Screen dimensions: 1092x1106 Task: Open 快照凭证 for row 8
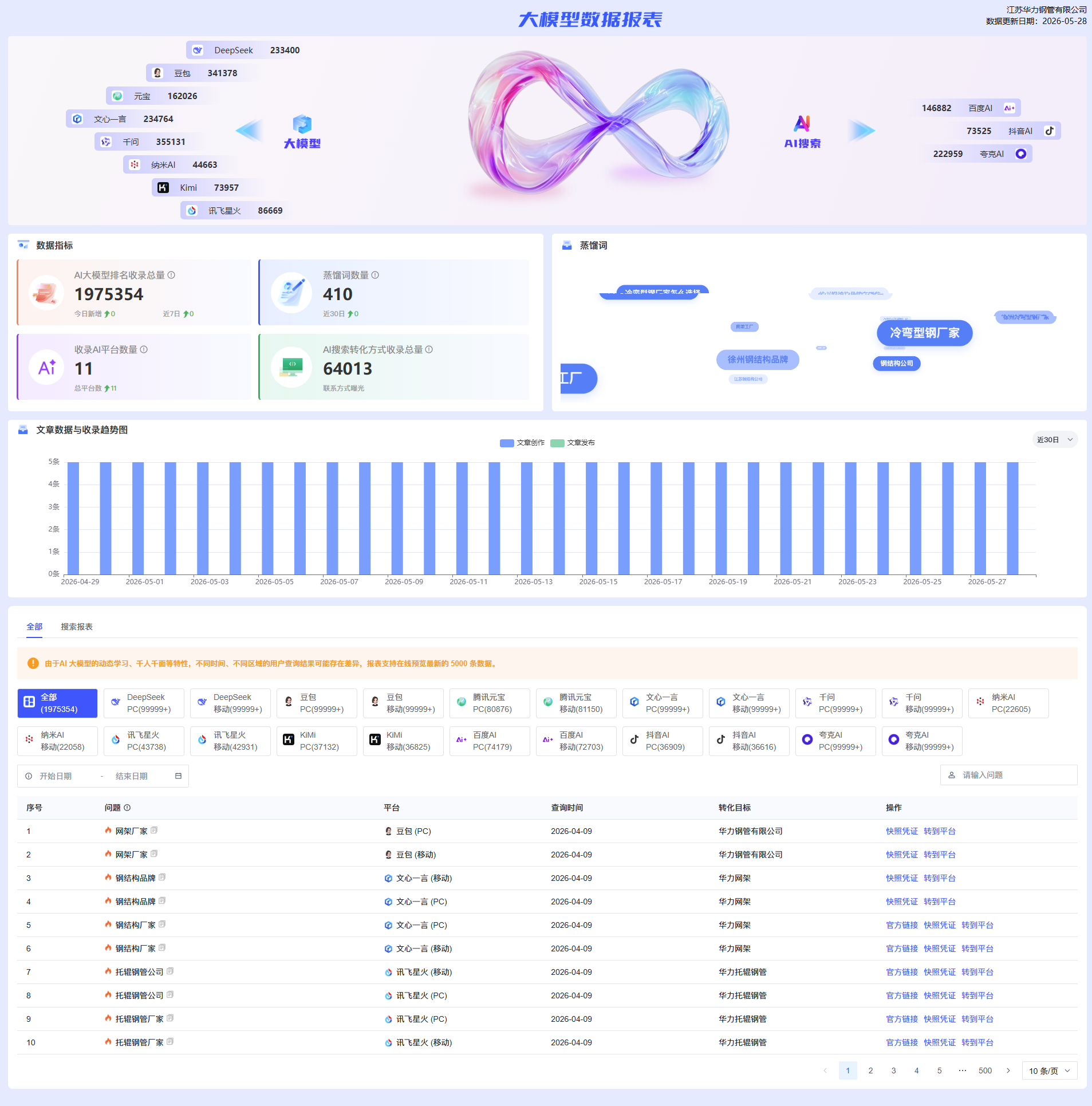coord(940,995)
